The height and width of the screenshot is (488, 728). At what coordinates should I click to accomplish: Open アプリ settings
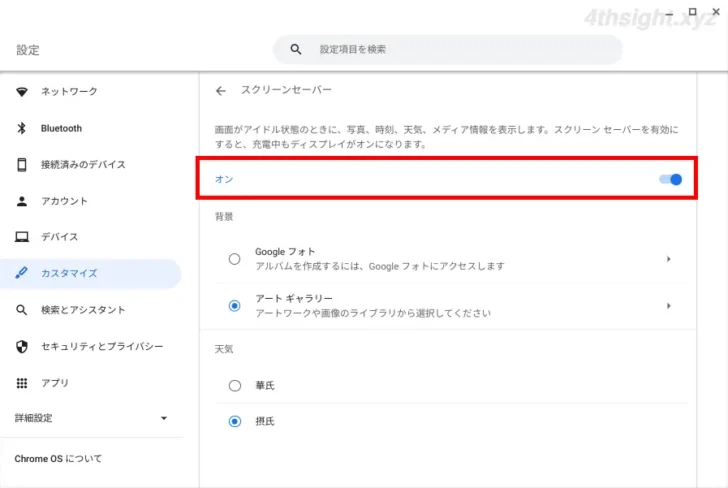91,383
